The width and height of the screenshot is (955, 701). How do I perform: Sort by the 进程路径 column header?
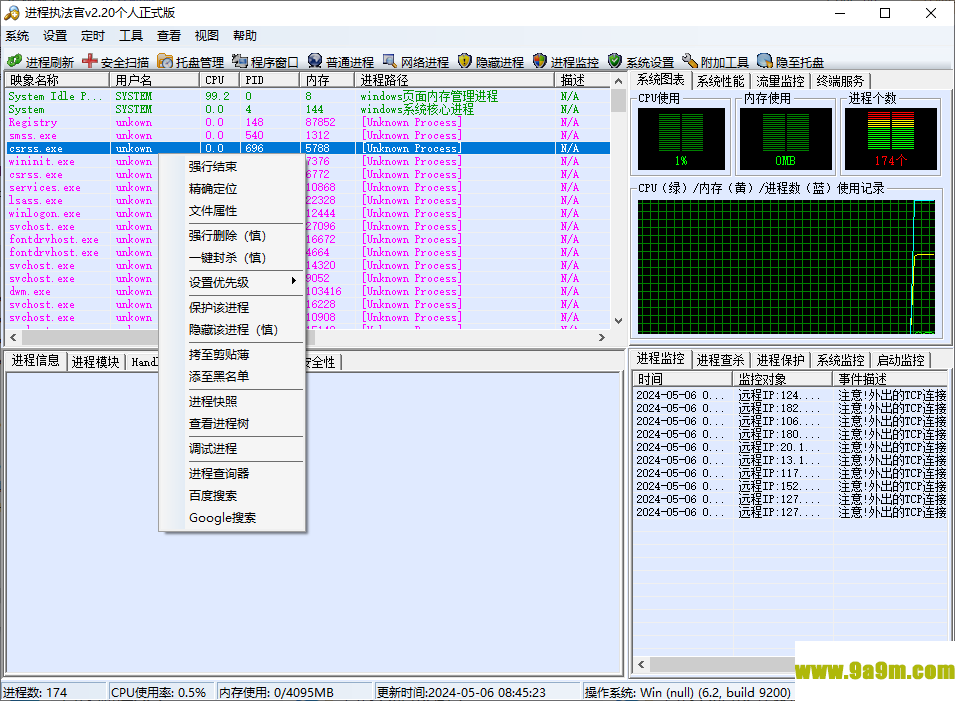[454, 80]
